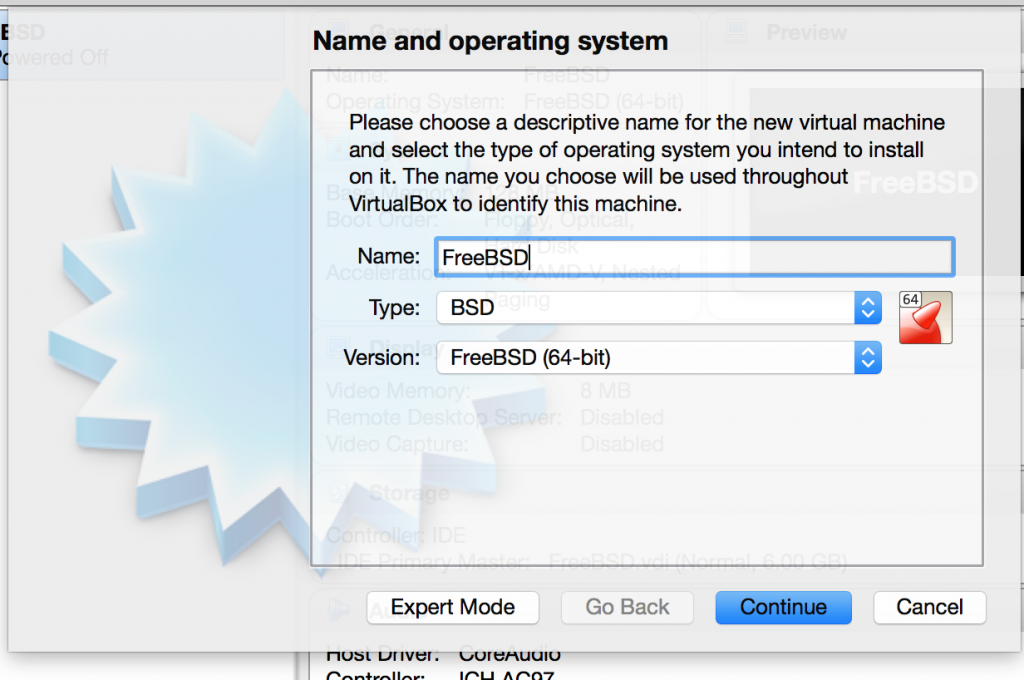Click the "Name and operating system" heading
The width and height of the screenshot is (1024, 680).
tap(490, 41)
